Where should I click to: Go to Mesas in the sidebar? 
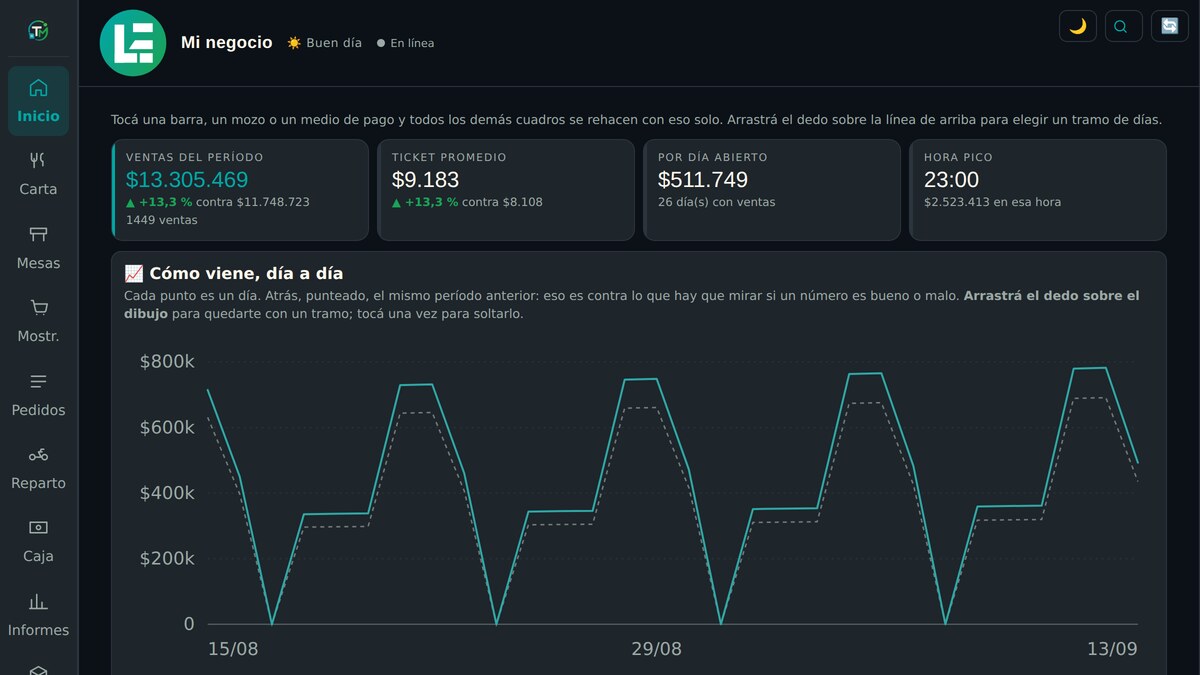[x=38, y=248]
